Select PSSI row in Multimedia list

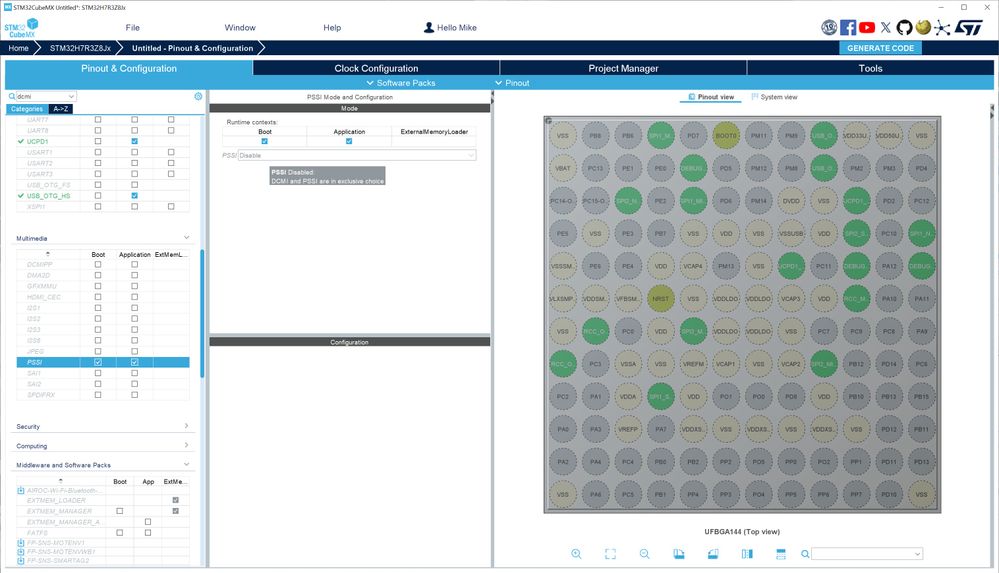103,362
